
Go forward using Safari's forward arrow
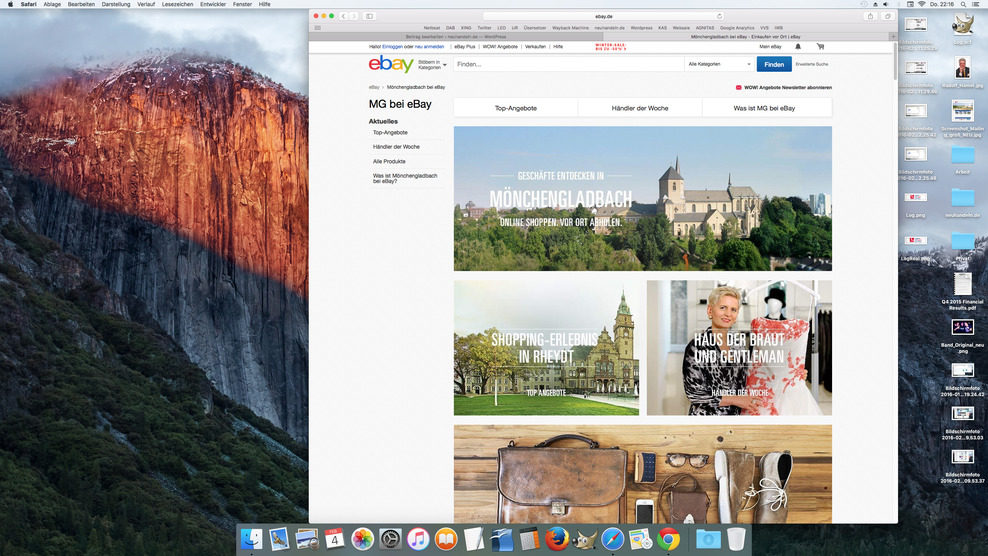click(x=354, y=16)
